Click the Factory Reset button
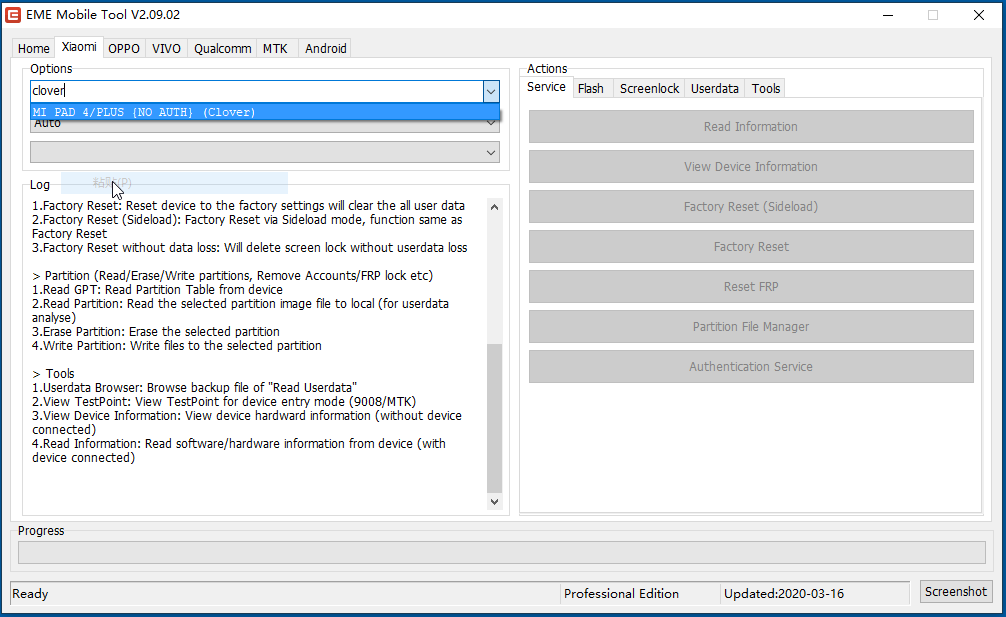 click(x=751, y=247)
